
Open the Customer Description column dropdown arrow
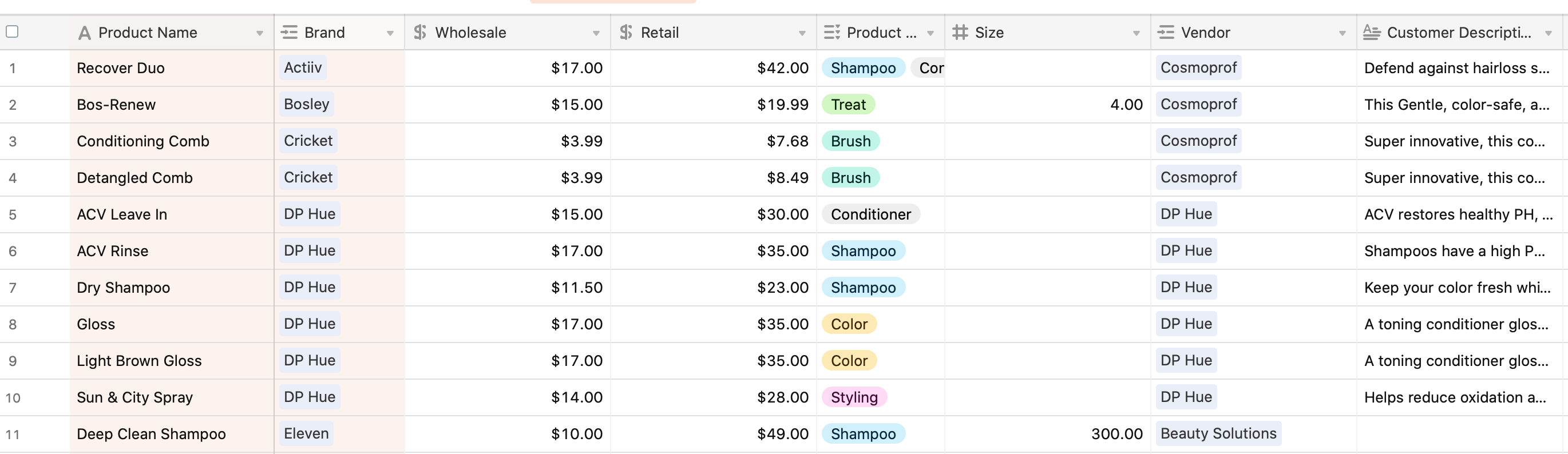click(x=1548, y=34)
